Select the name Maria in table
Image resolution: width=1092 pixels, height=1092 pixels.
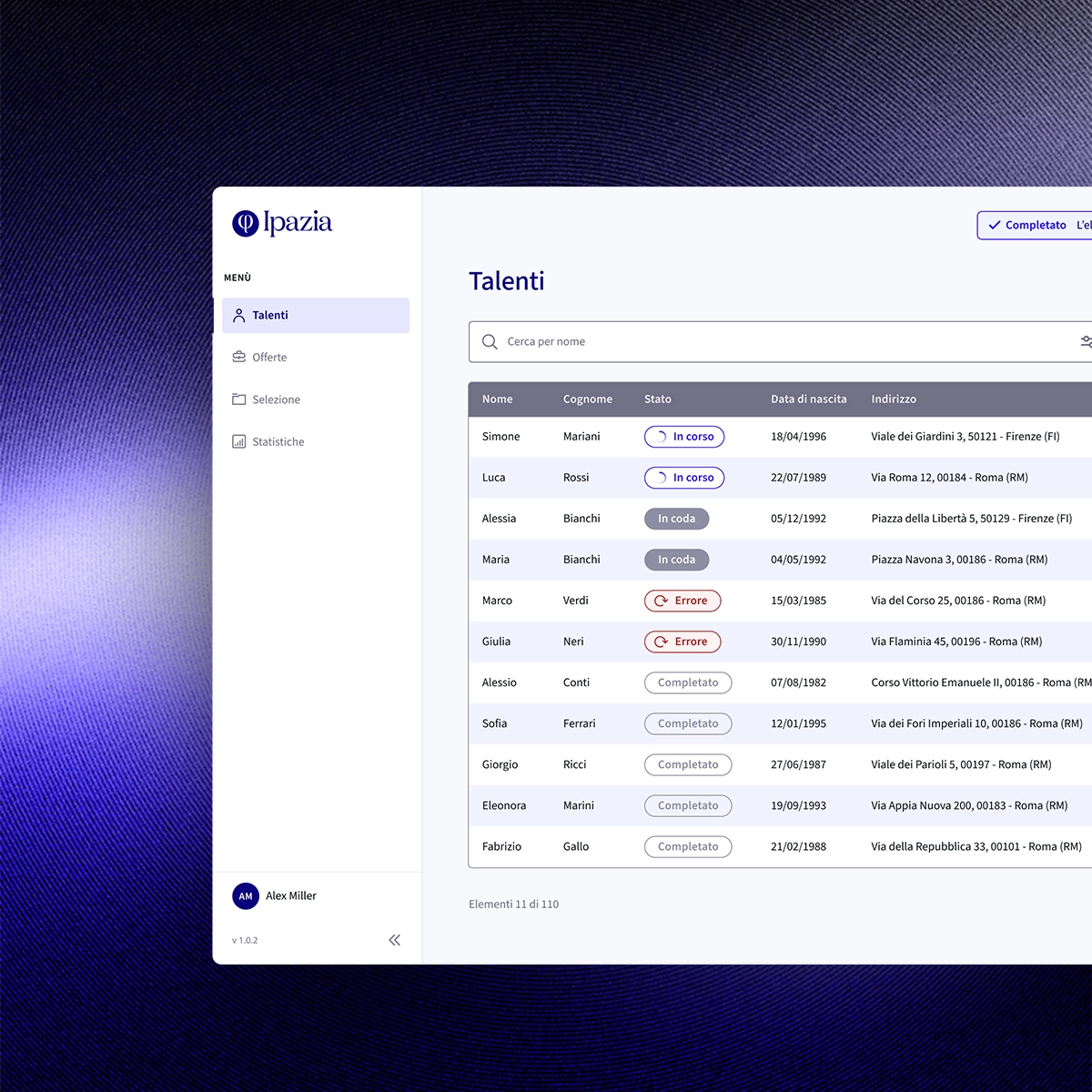coord(496,560)
